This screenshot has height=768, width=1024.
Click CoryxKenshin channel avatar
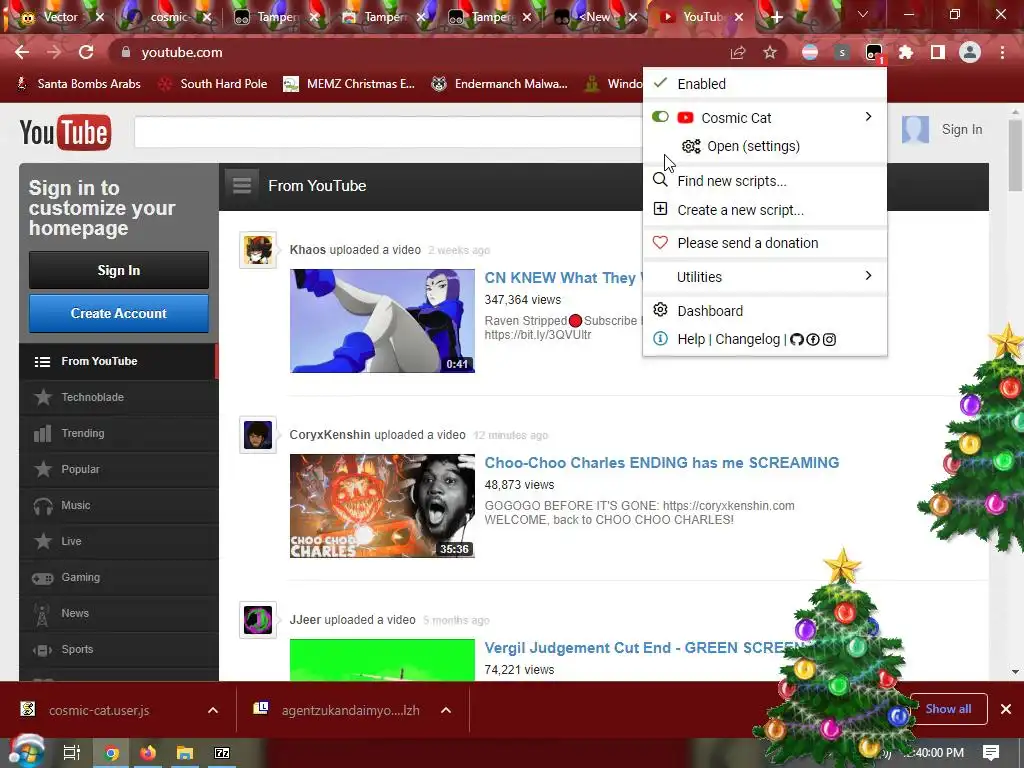[258, 435]
